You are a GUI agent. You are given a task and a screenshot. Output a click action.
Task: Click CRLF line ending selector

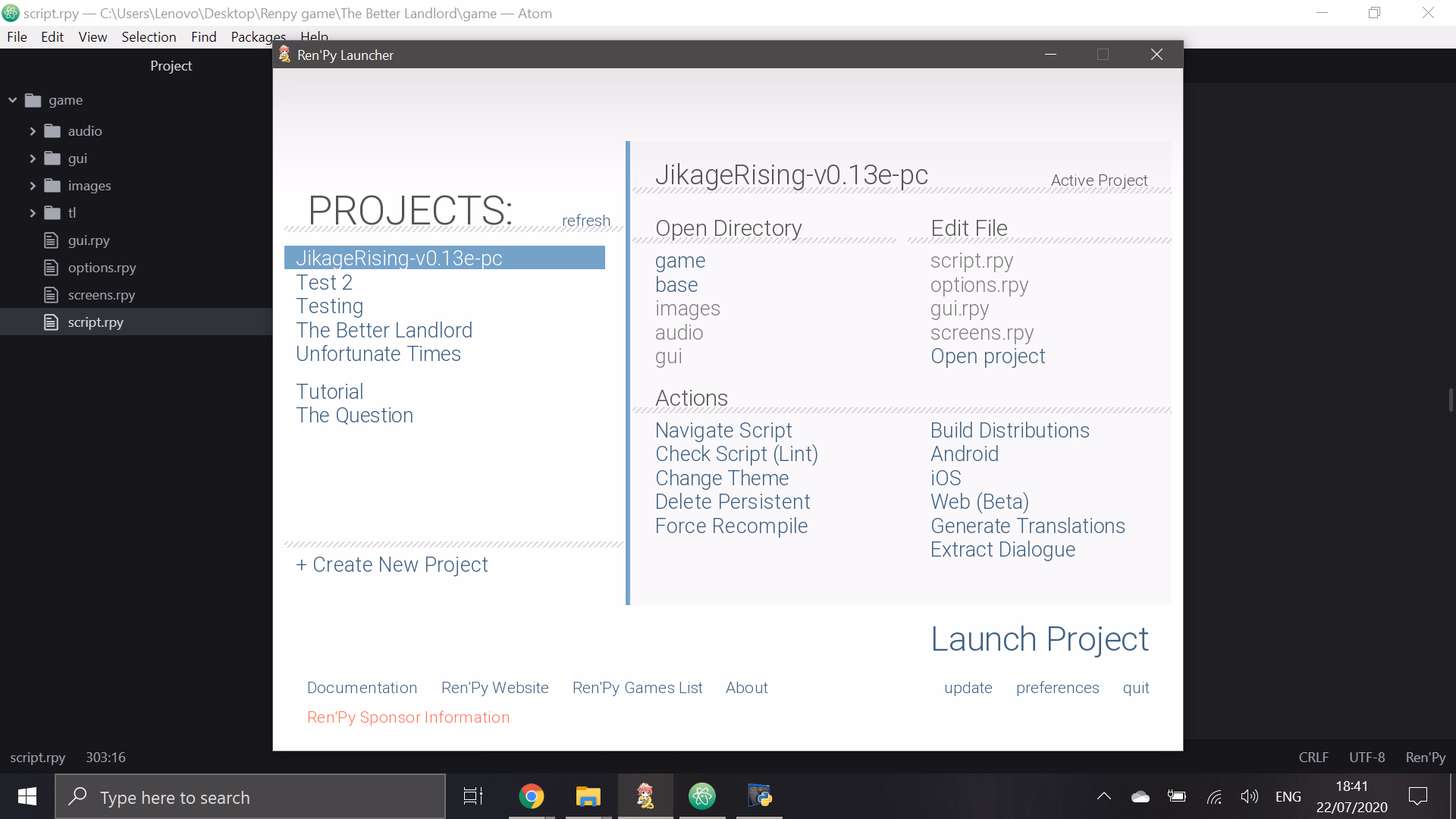(1313, 758)
